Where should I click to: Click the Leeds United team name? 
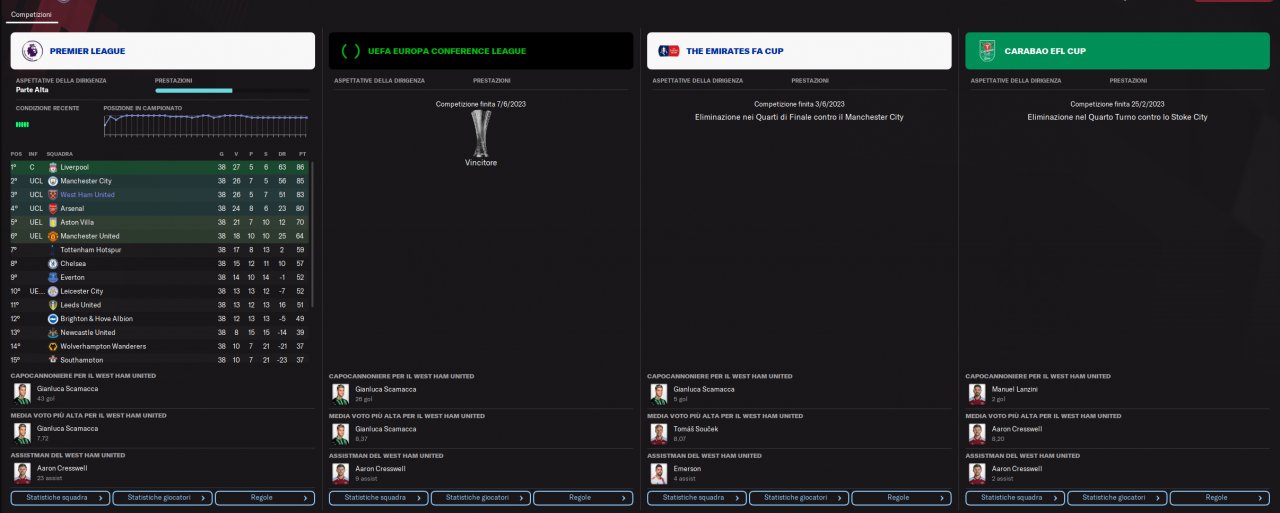click(80, 305)
